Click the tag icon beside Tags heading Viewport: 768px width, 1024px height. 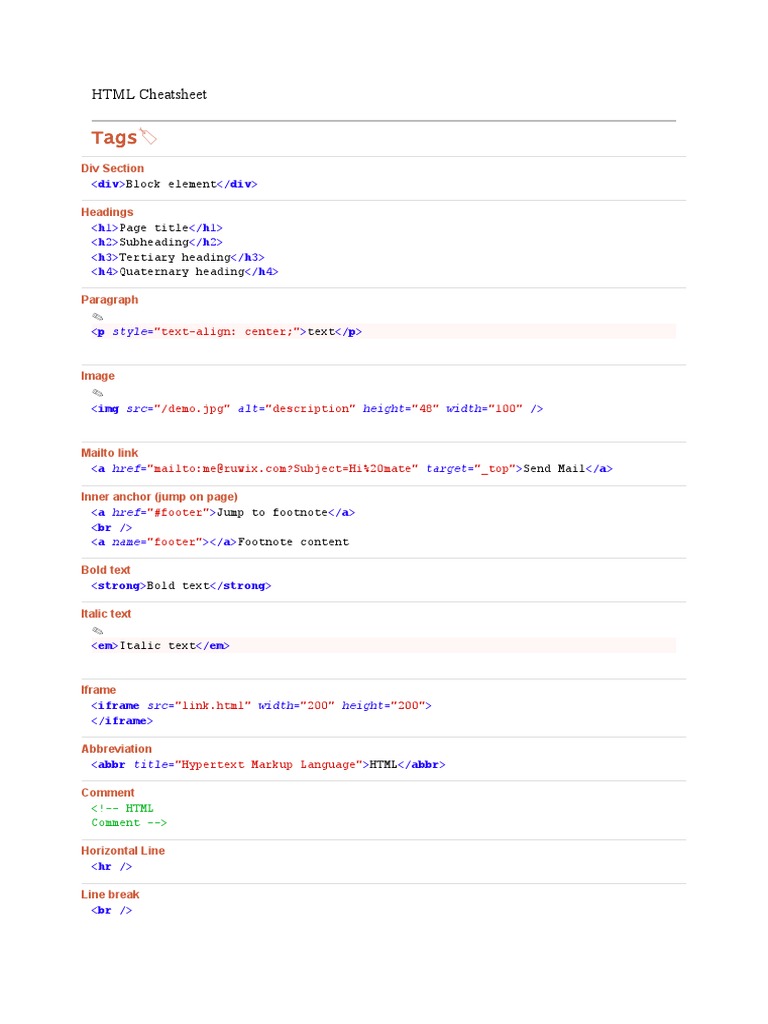click(149, 136)
